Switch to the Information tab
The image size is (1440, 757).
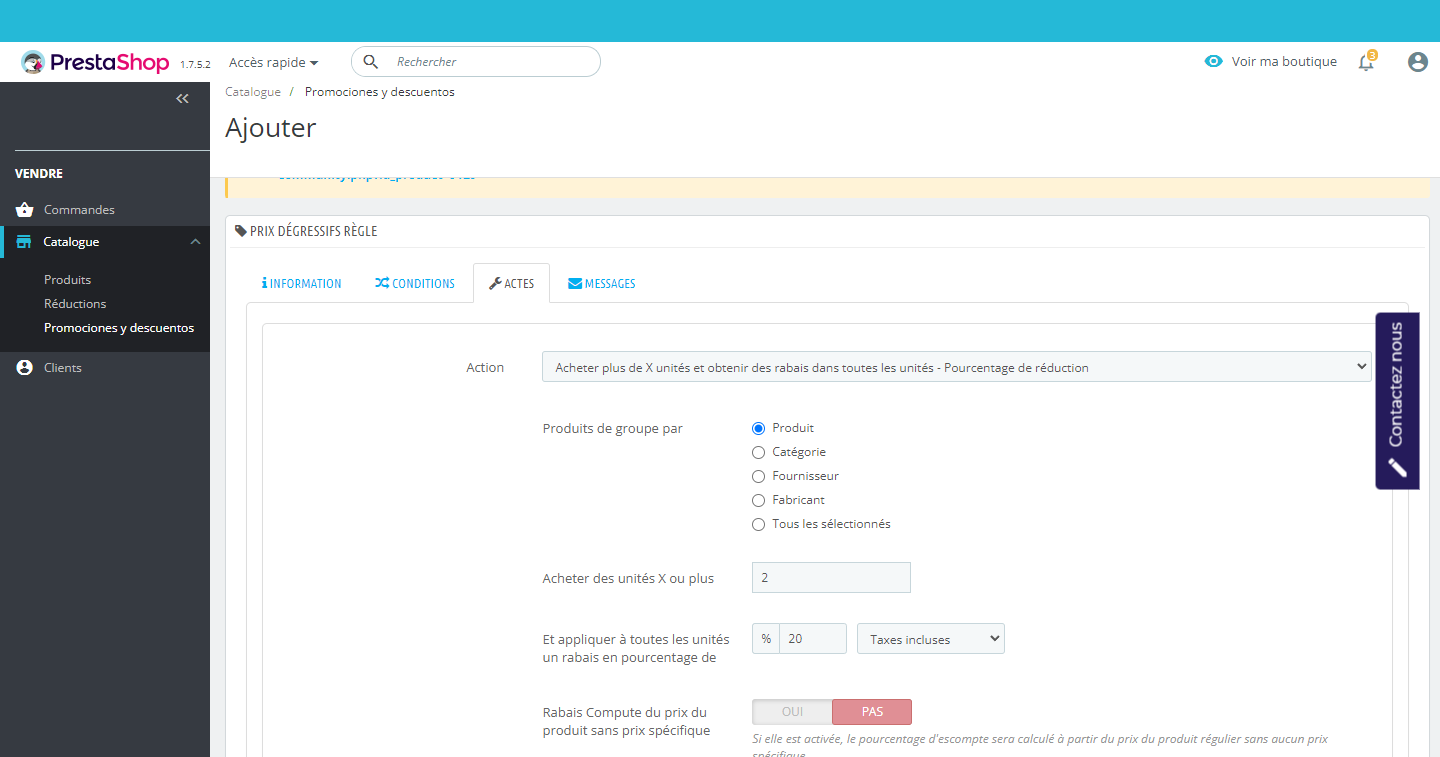(301, 284)
